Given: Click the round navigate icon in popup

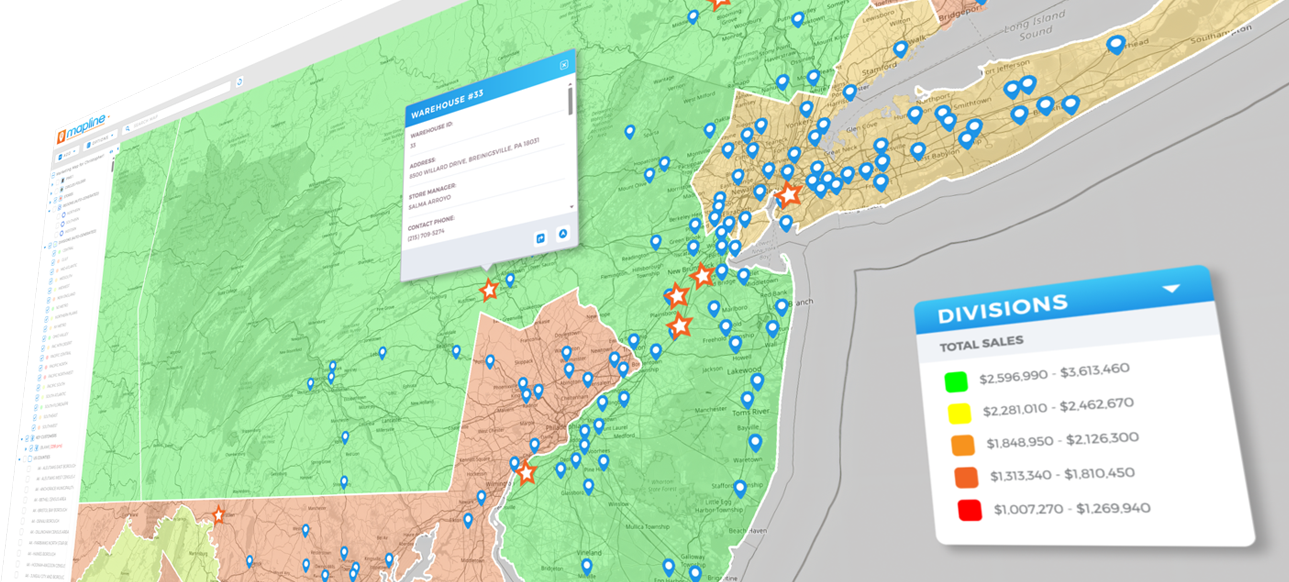Looking at the screenshot, I should [562, 234].
